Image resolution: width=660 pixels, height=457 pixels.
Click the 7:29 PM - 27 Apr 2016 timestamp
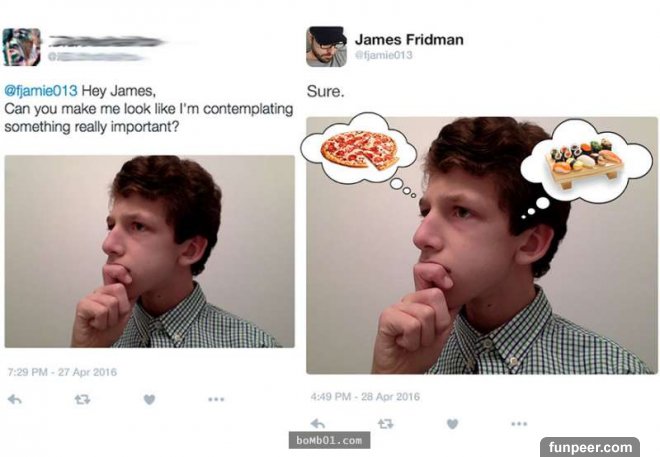pyautogui.click(x=62, y=372)
